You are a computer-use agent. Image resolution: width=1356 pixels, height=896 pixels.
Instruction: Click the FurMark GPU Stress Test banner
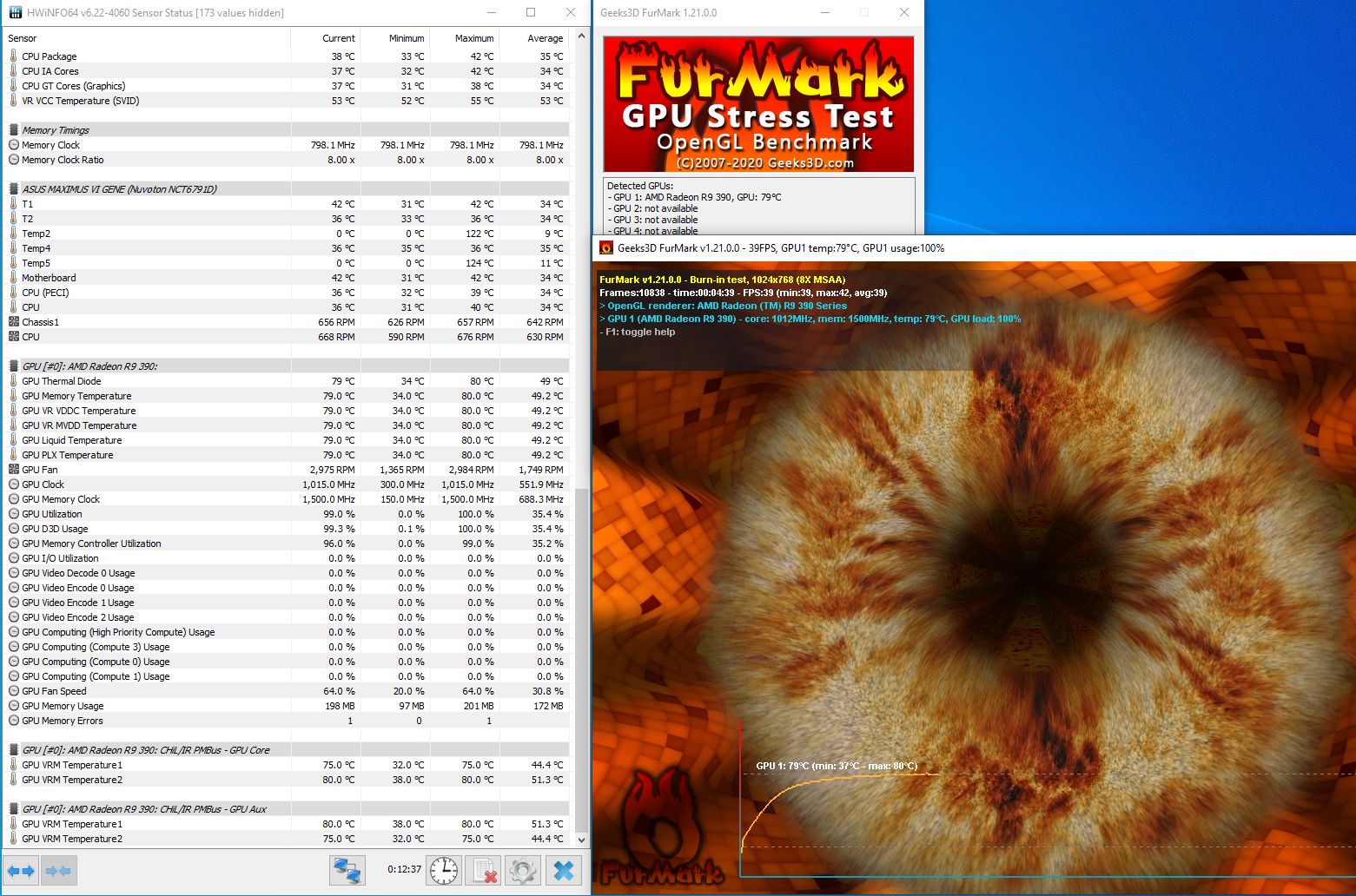(758, 104)
